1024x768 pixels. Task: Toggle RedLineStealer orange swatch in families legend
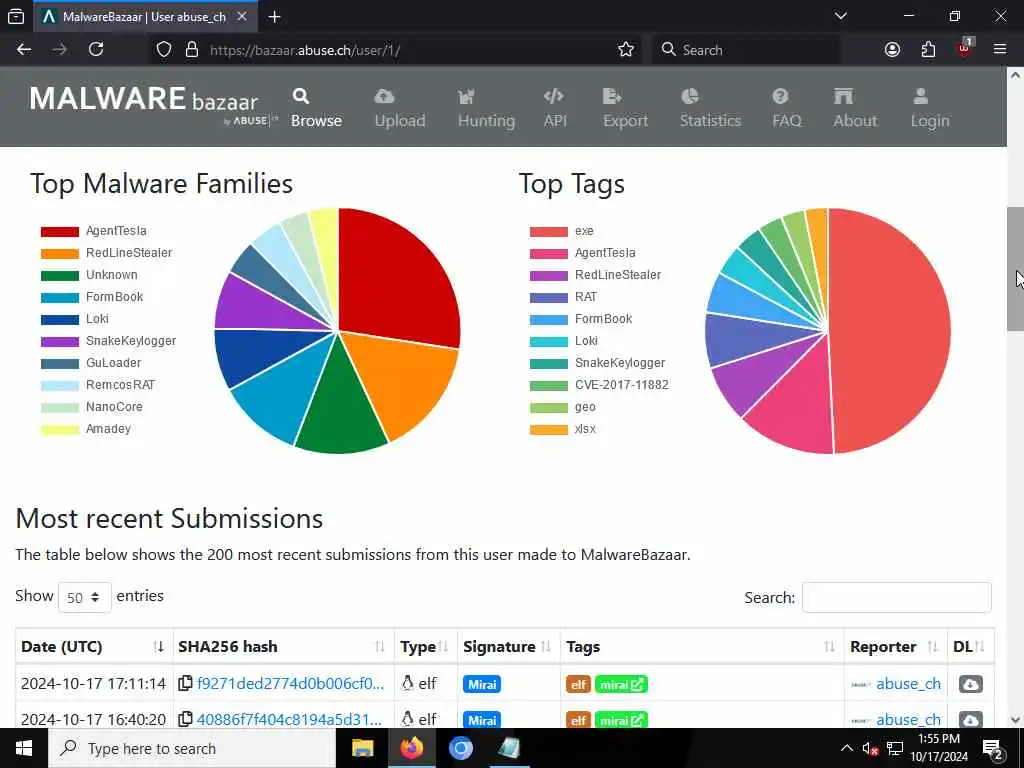(60, 254)
